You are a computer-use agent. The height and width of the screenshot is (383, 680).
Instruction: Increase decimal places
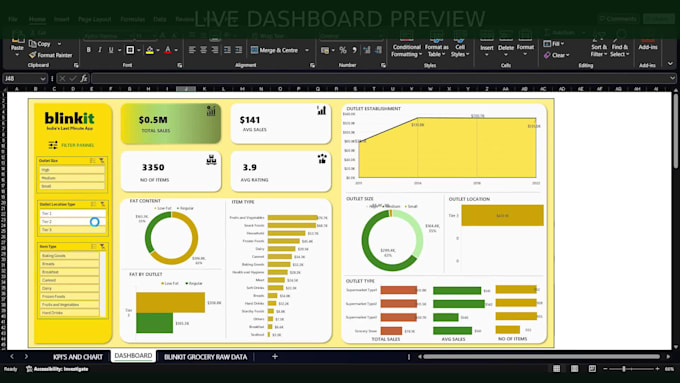367,50
